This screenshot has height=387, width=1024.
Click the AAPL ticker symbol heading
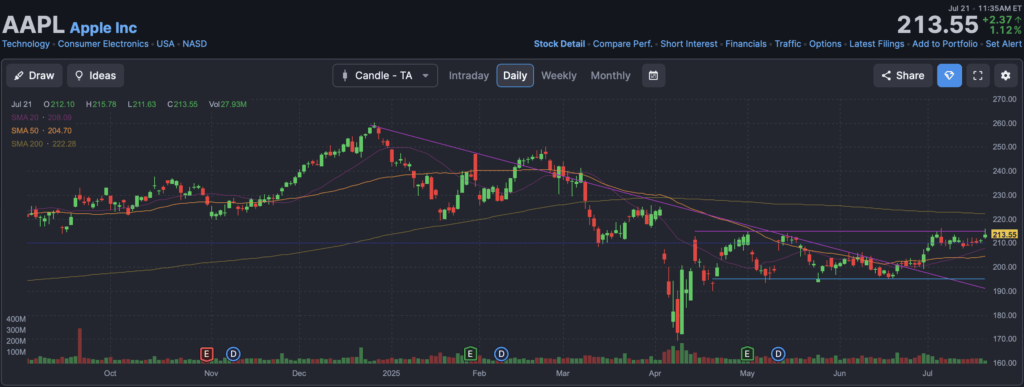coord(33,25)
